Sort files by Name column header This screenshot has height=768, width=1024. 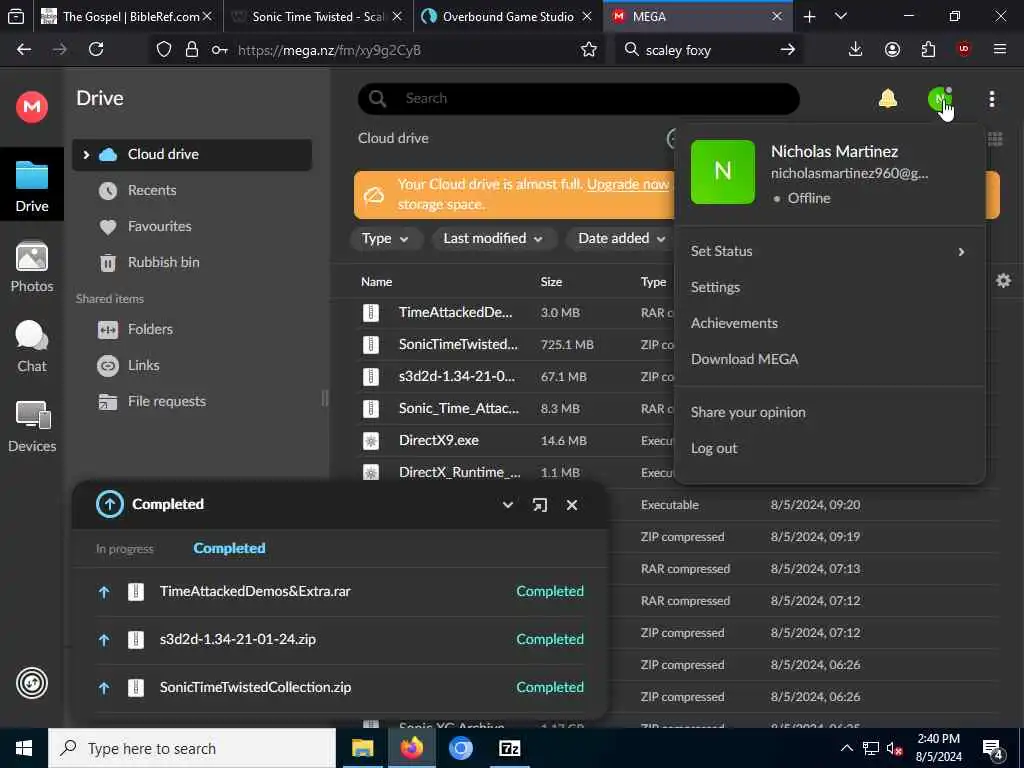point(377,282)
